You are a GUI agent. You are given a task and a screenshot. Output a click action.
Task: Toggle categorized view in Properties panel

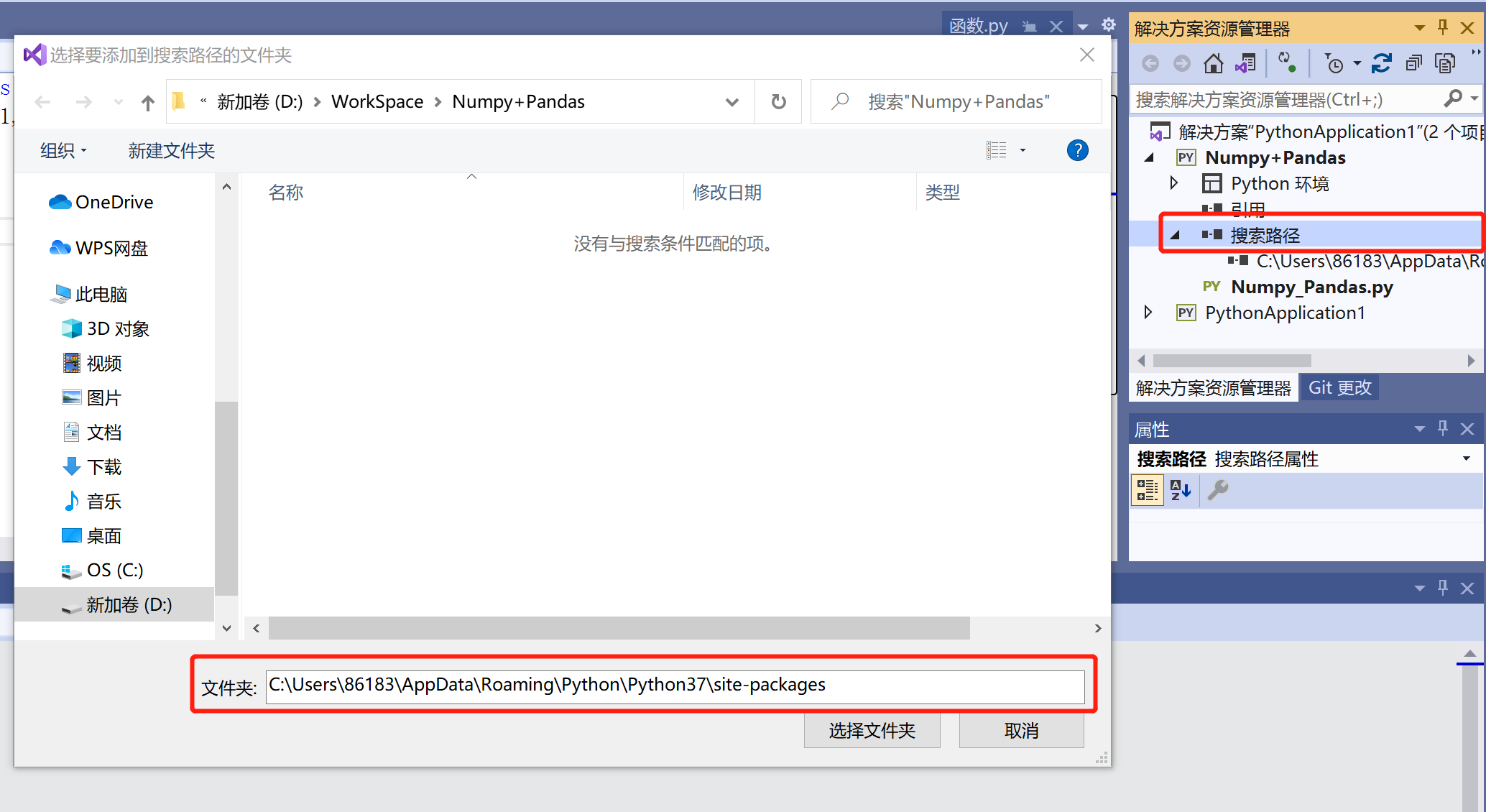click(1148, 490)
